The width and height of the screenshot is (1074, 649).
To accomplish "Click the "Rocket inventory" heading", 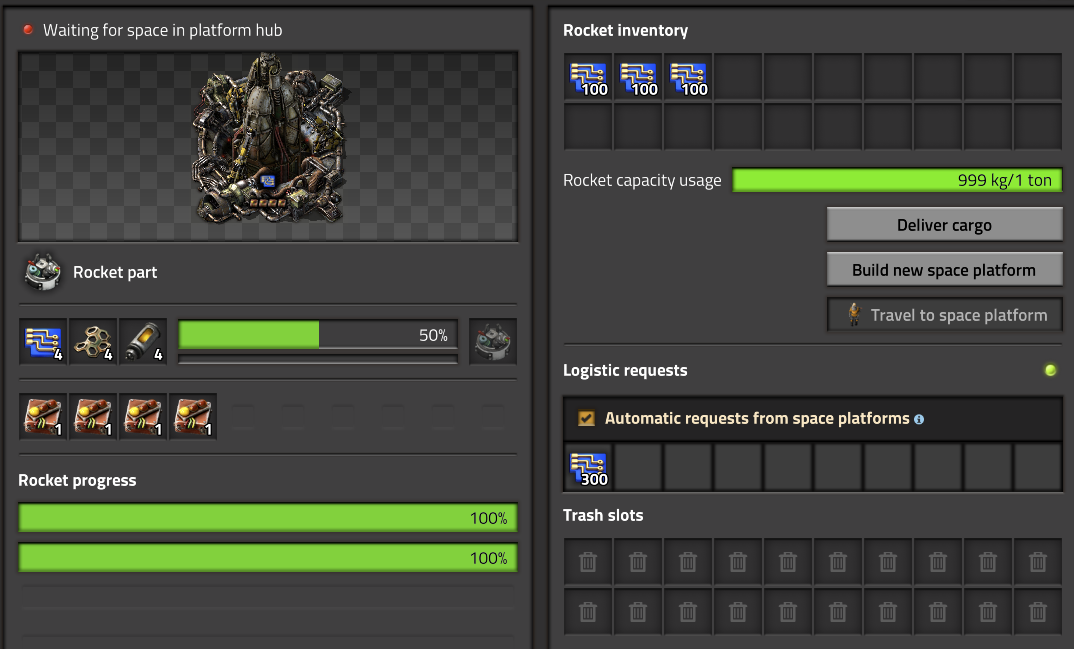I will [625, 30].
